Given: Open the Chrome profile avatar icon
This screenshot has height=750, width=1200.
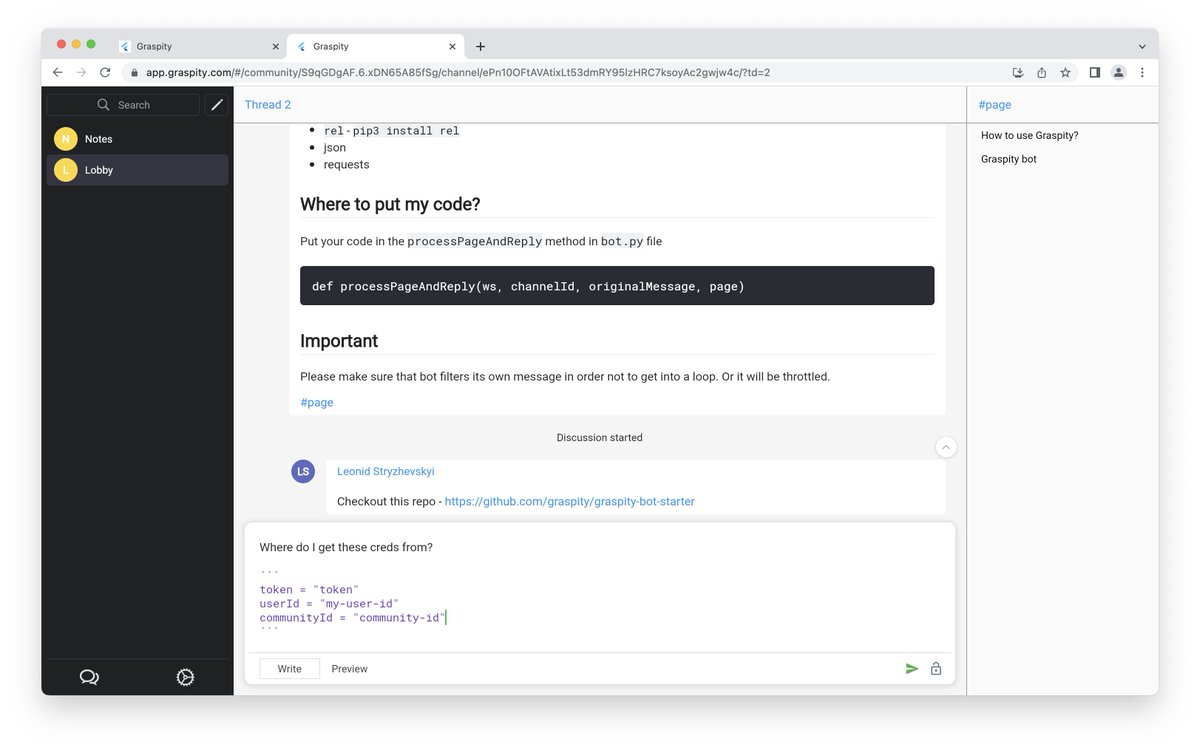Looking at the screenshot, I should [1119, 72].
